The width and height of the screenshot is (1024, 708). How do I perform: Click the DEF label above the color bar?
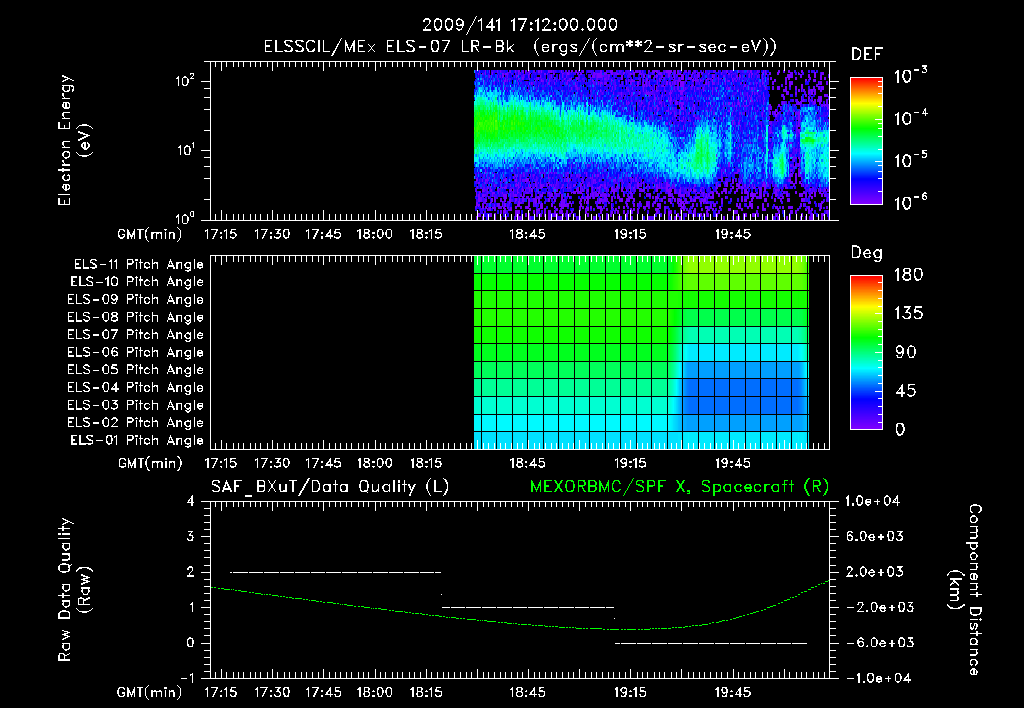point(867,54)
